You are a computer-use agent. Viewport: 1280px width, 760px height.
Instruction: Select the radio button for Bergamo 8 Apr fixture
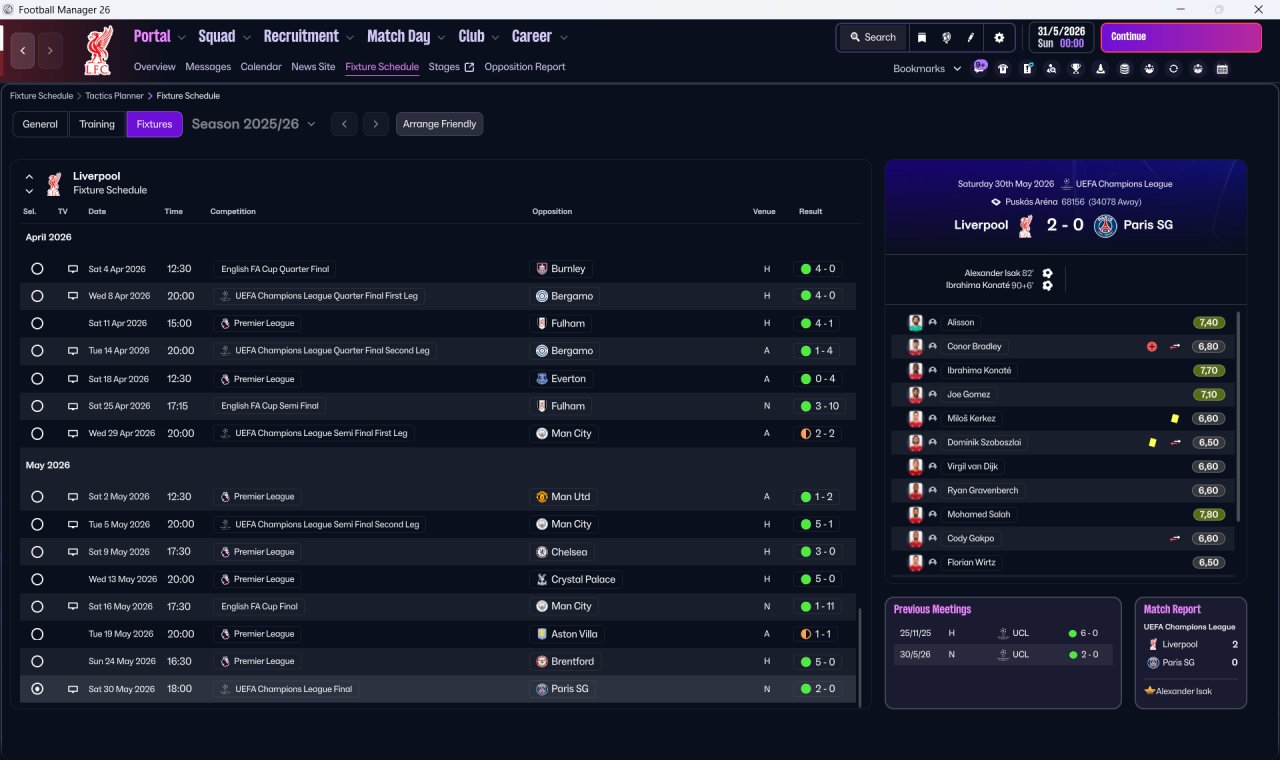click(37, 296)
